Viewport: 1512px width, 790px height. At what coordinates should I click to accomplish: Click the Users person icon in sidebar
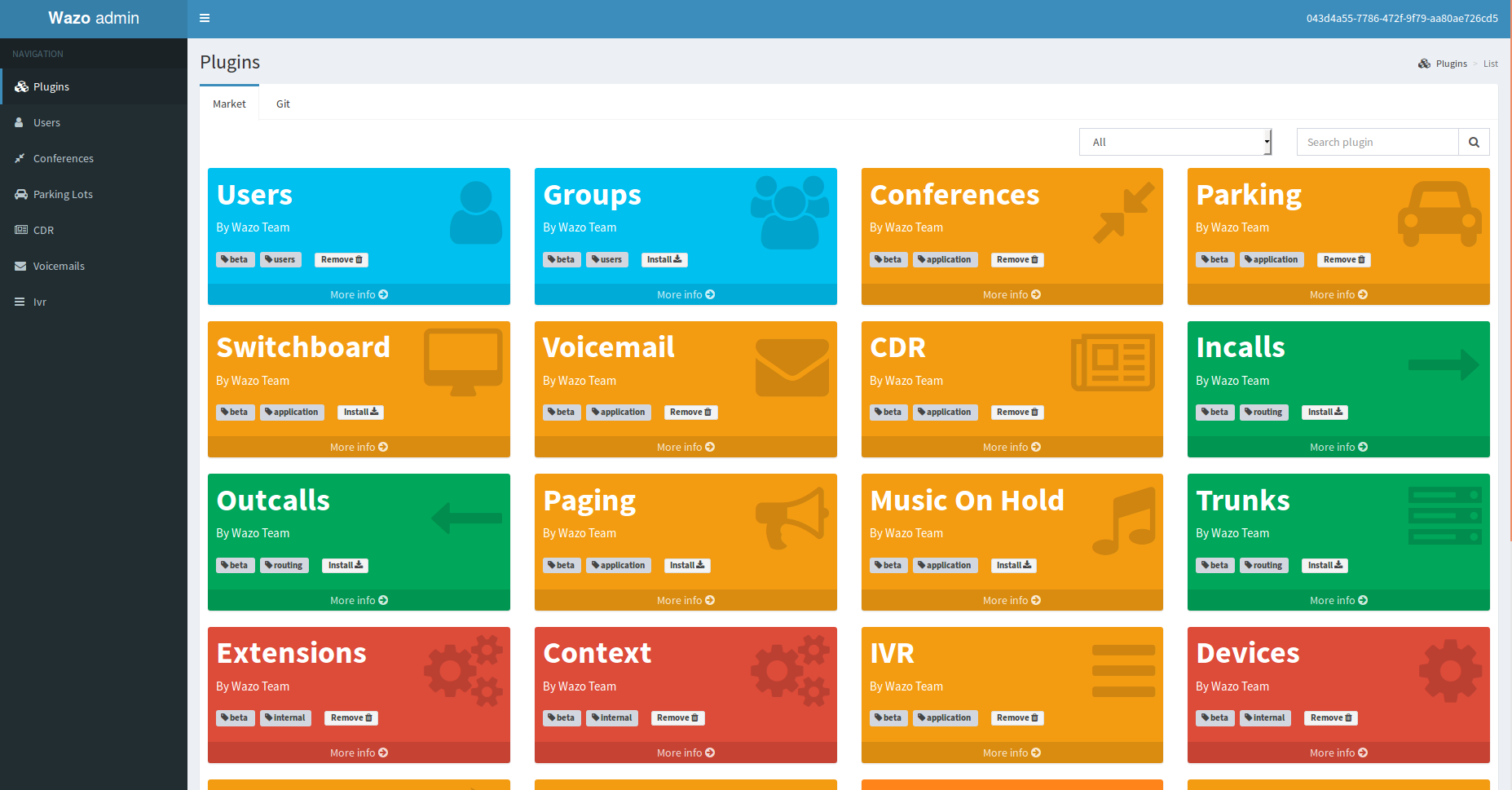[x=20, y=122]
